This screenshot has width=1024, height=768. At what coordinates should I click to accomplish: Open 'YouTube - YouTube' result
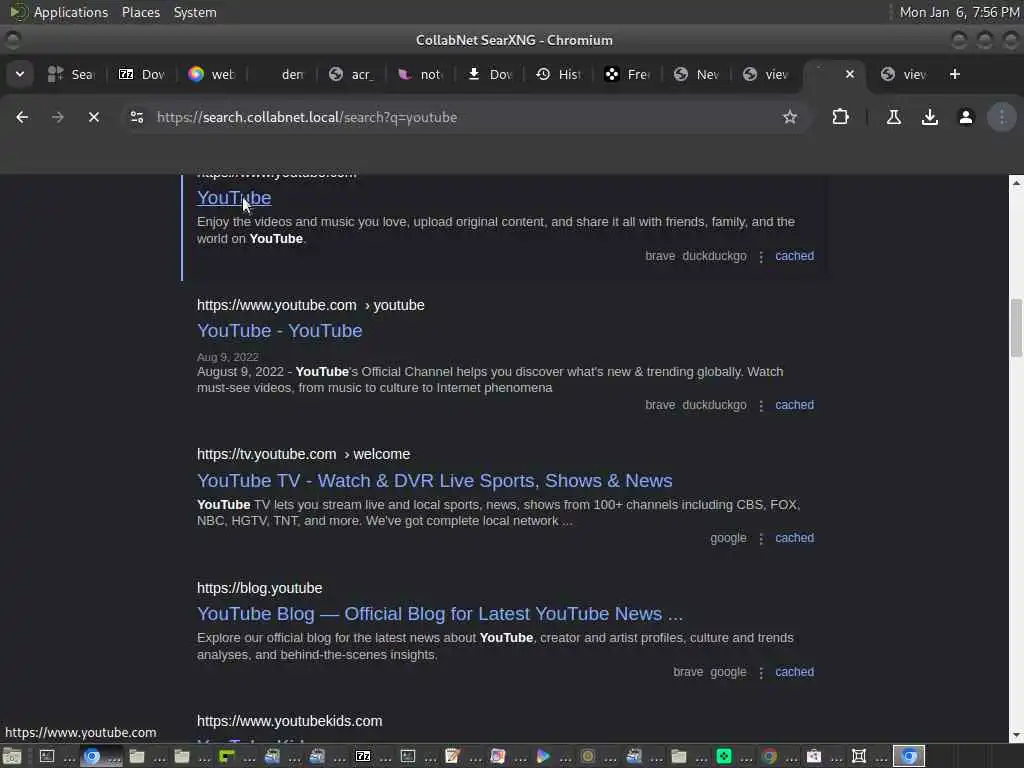[x=280, y=331]
